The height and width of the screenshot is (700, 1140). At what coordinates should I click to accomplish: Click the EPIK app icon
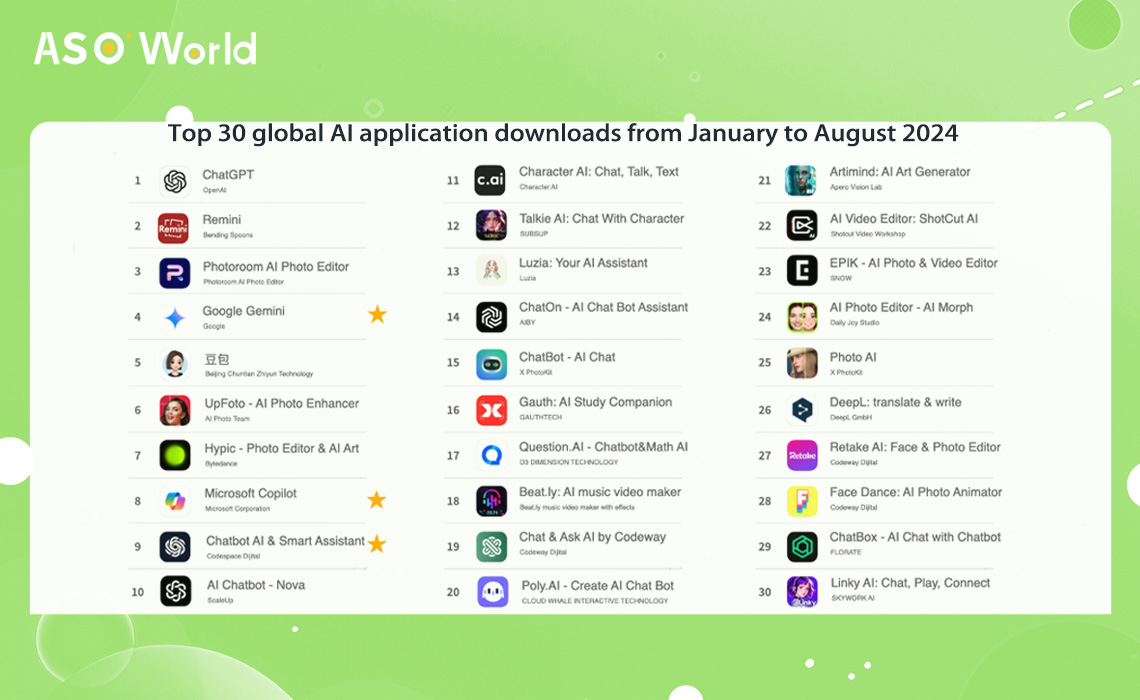click(801, 270)
